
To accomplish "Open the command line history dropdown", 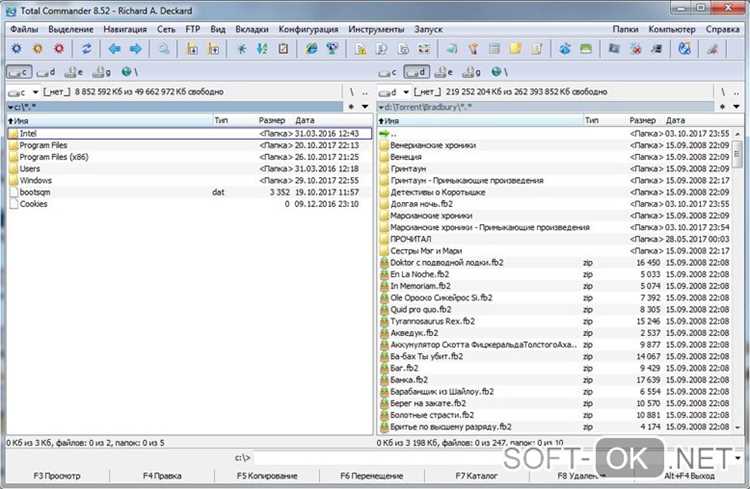I will click(738, 458).
